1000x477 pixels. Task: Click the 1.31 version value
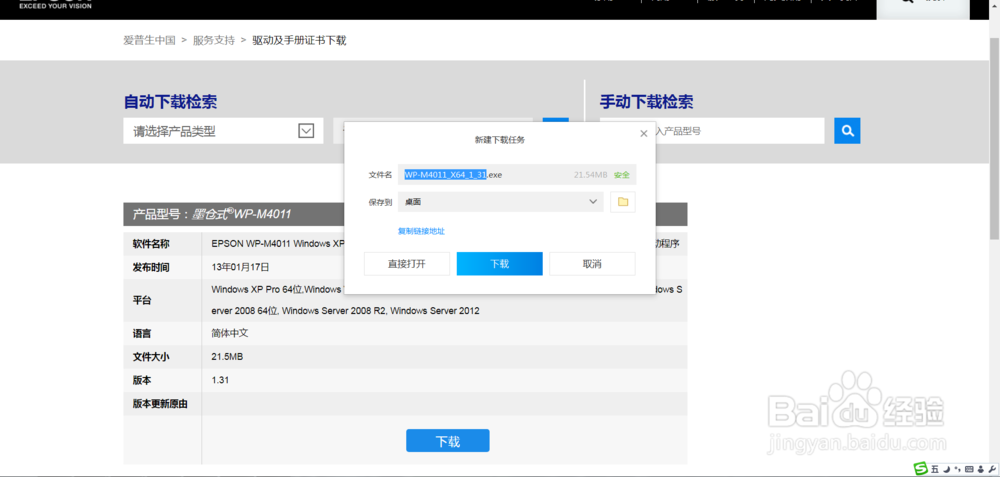click(220, 380)
